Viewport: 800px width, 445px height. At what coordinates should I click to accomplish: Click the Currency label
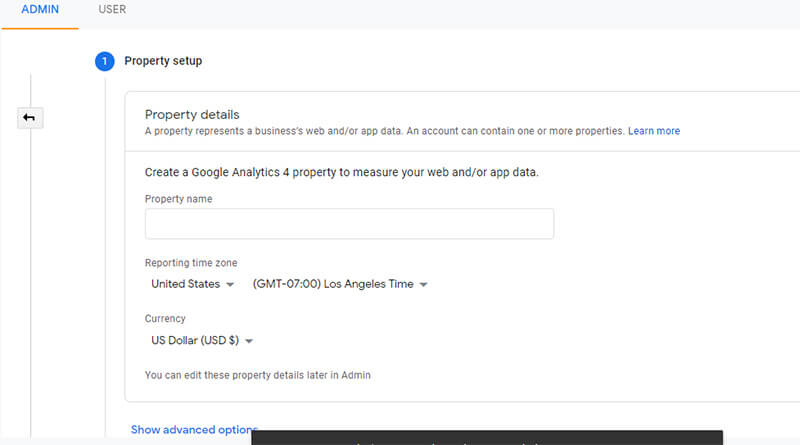pos(165,318)
